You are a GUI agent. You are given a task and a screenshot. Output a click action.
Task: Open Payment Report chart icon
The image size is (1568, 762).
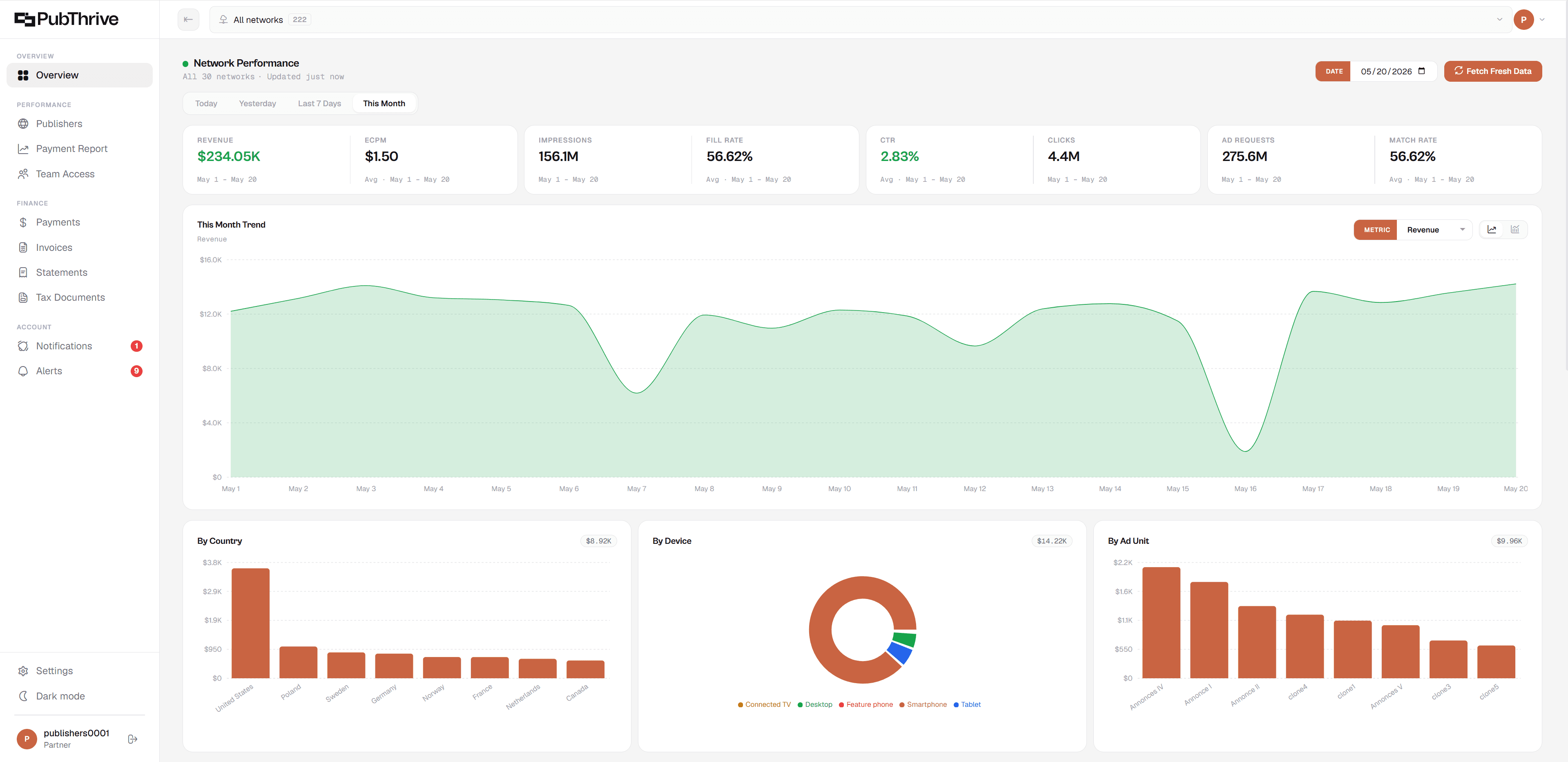(x=23, y=149)
